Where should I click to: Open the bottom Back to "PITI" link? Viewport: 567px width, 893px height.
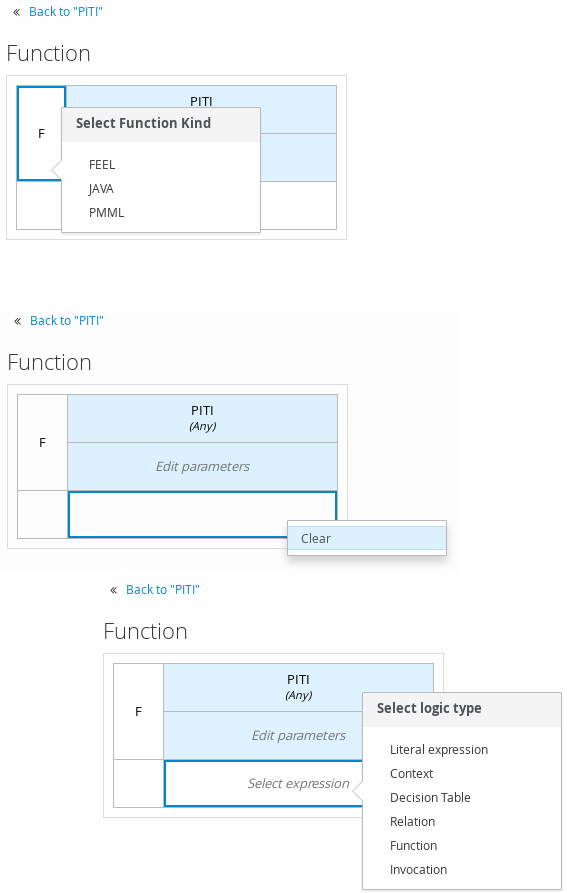click(162, 589)
